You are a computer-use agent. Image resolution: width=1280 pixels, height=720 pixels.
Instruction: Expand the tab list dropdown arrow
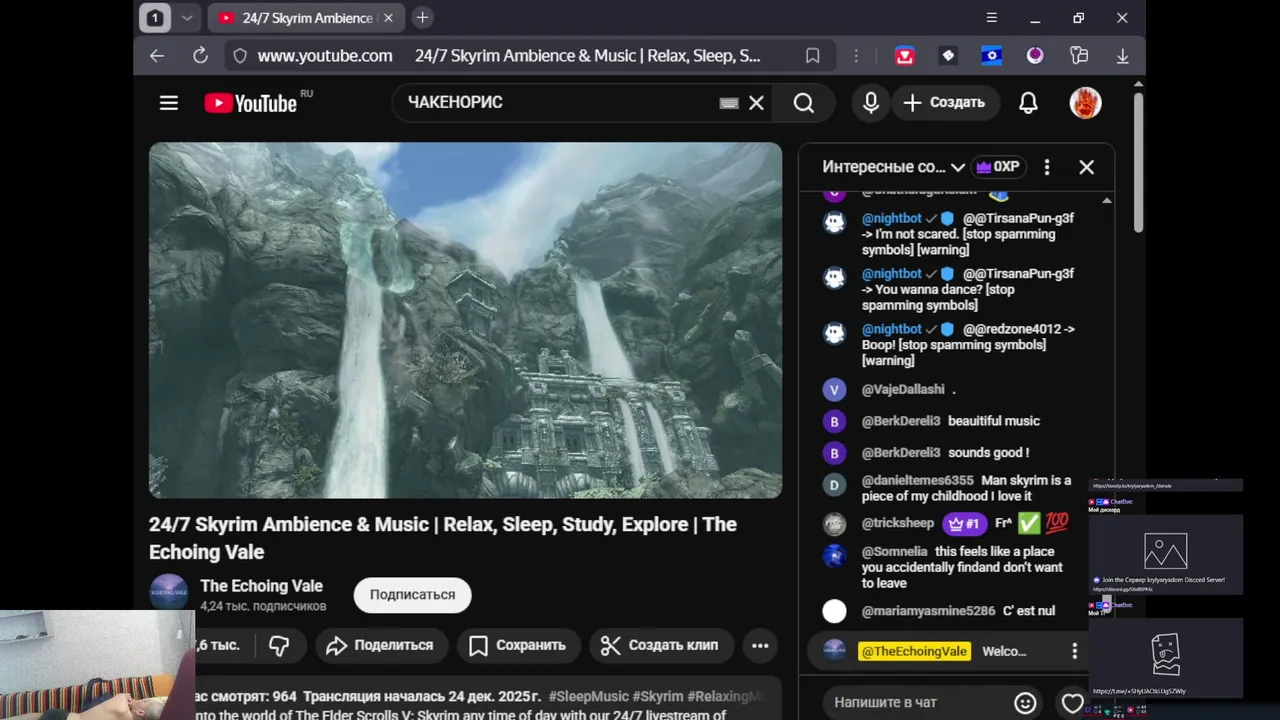click(x=186, y=18)
